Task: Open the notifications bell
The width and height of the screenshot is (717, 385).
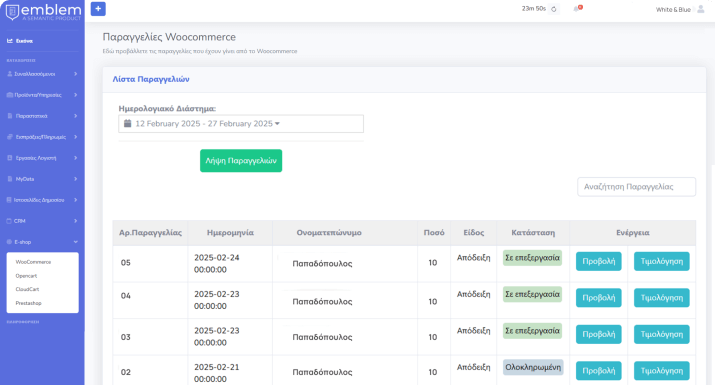Action: tap(577, 9)
